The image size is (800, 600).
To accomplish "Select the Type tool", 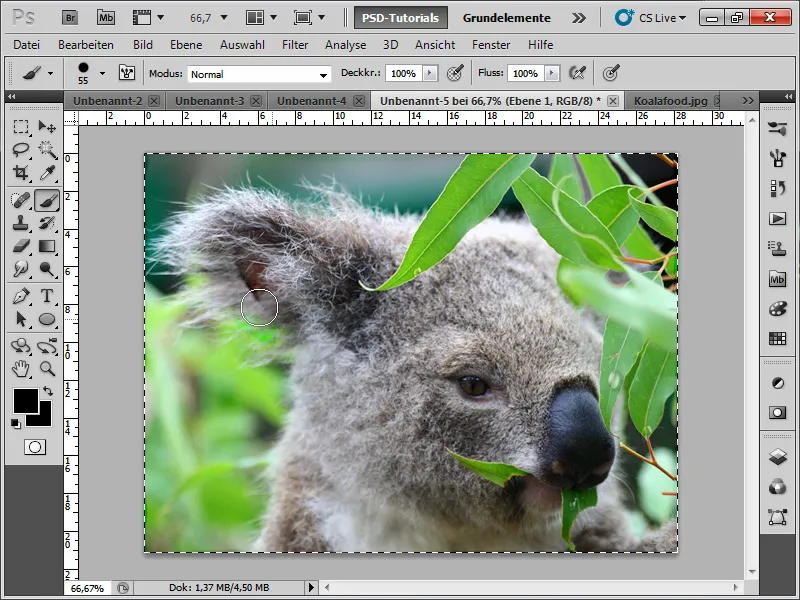I will 47,296.
